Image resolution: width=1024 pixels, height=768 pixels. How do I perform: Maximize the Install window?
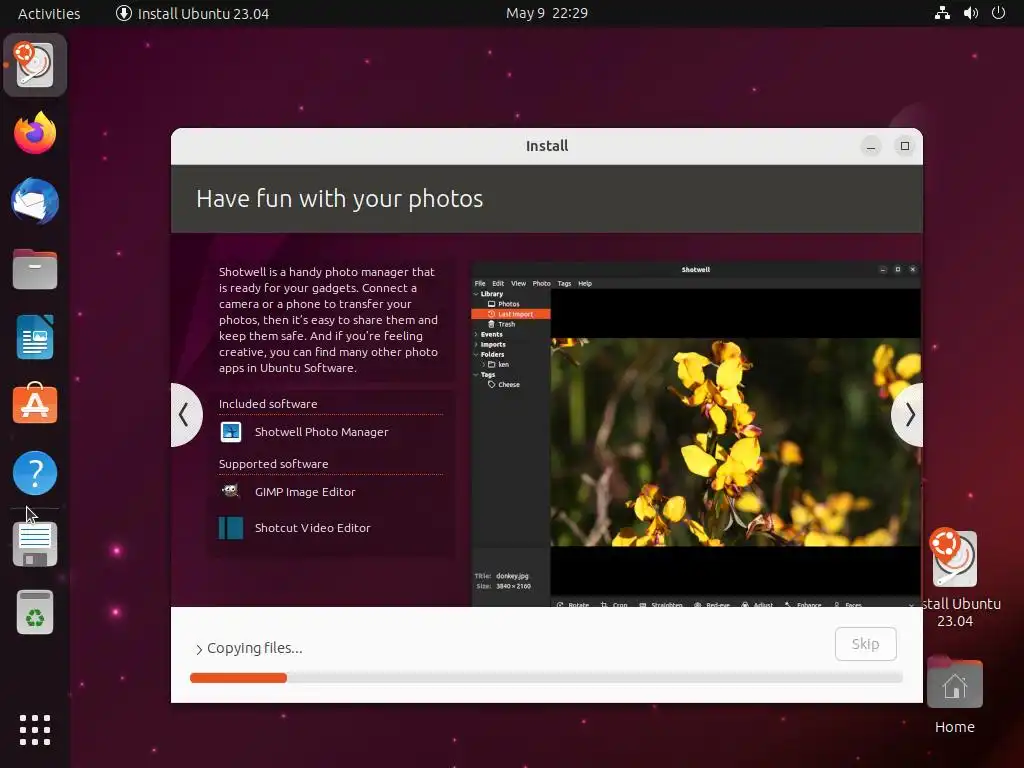[904, 146]
